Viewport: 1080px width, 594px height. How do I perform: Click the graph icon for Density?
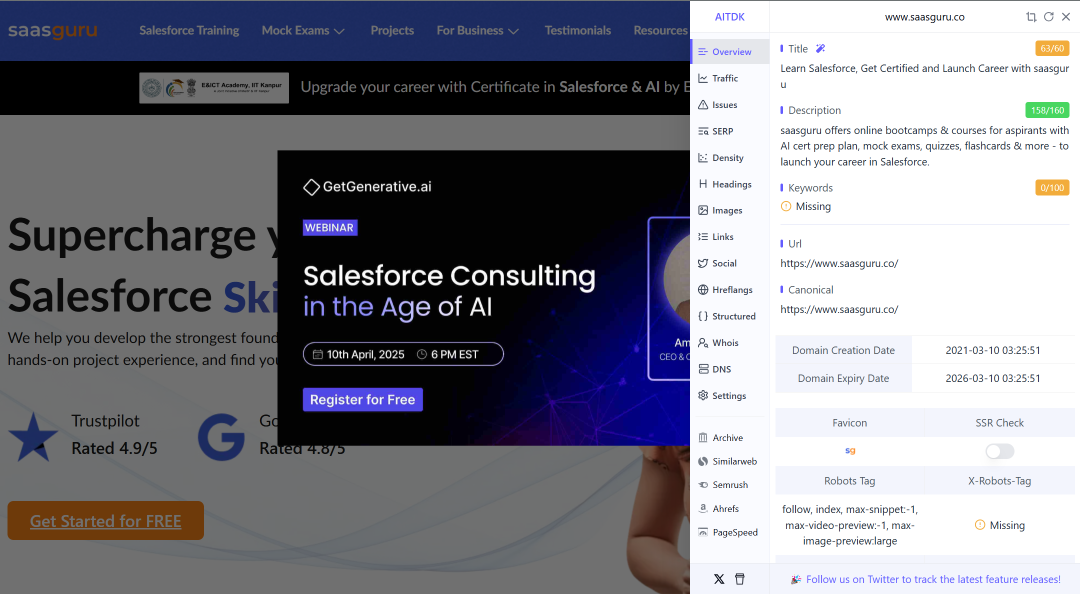(703, 158)
